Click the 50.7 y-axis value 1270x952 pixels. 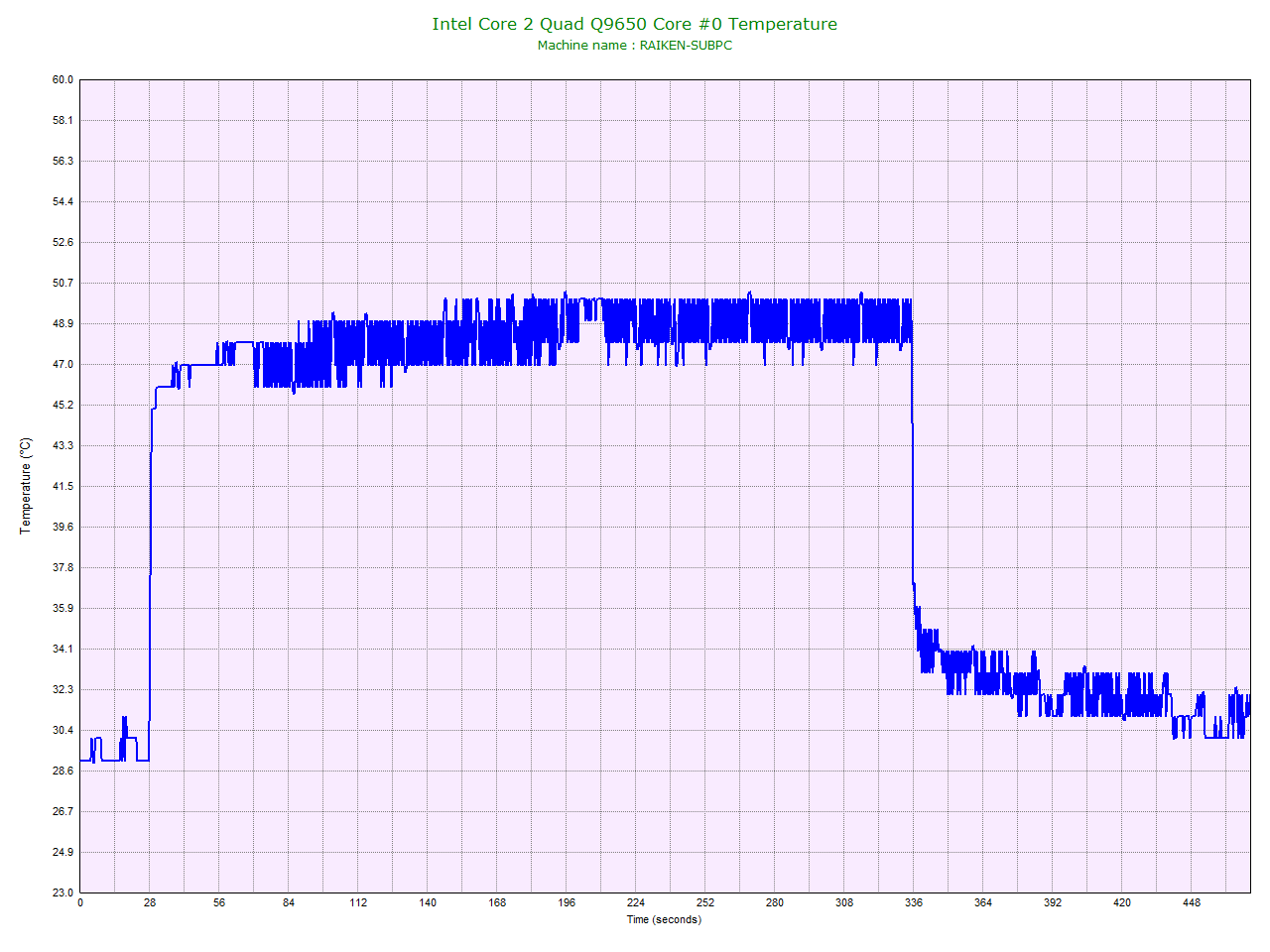point(63,283)
